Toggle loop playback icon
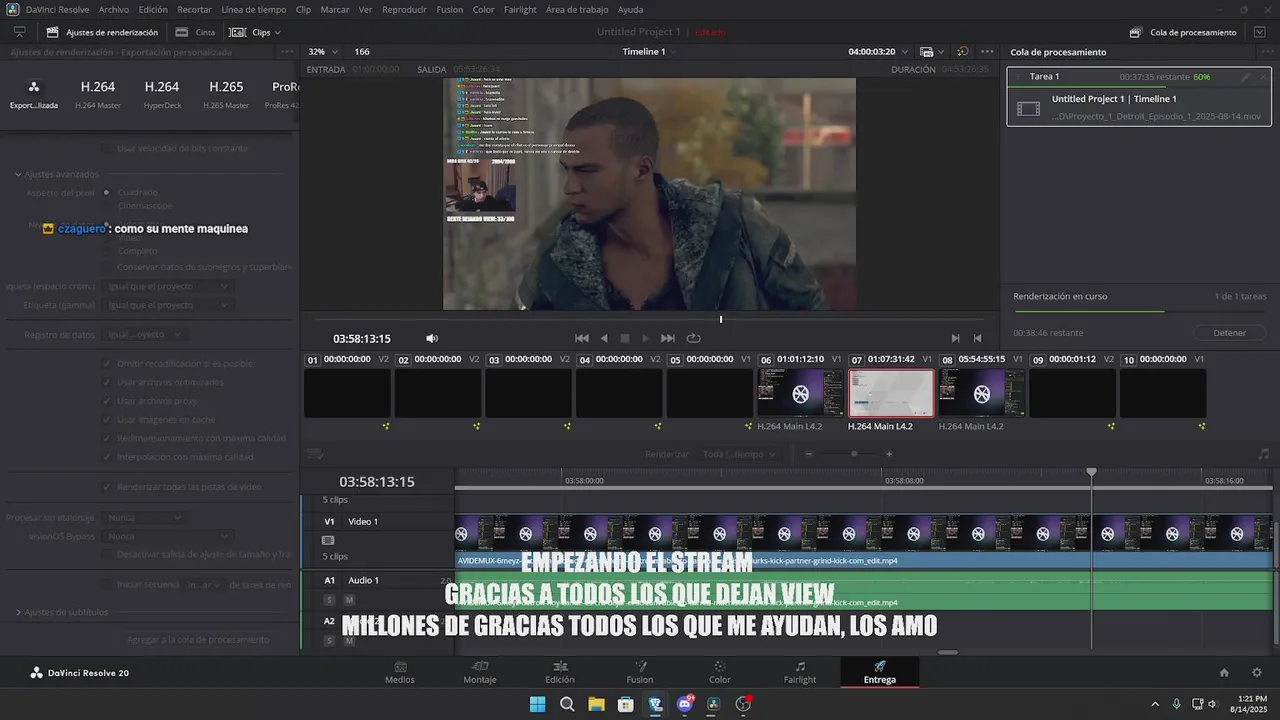Image resolution: width=1280 pixels, height=720 pixels. (x=693, y=339)
